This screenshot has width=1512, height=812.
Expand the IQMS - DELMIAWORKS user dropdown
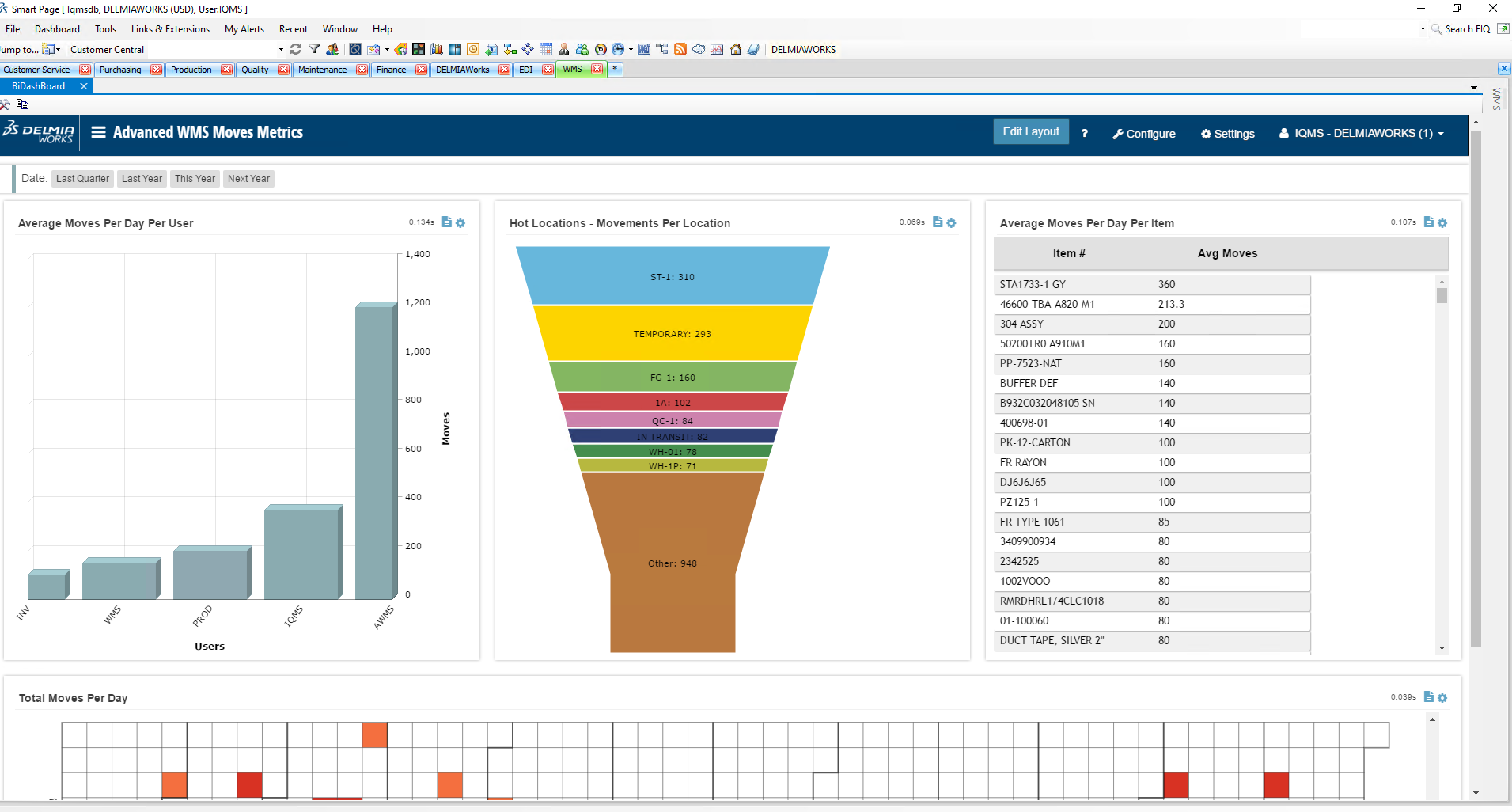click(x=1441, y=134)
